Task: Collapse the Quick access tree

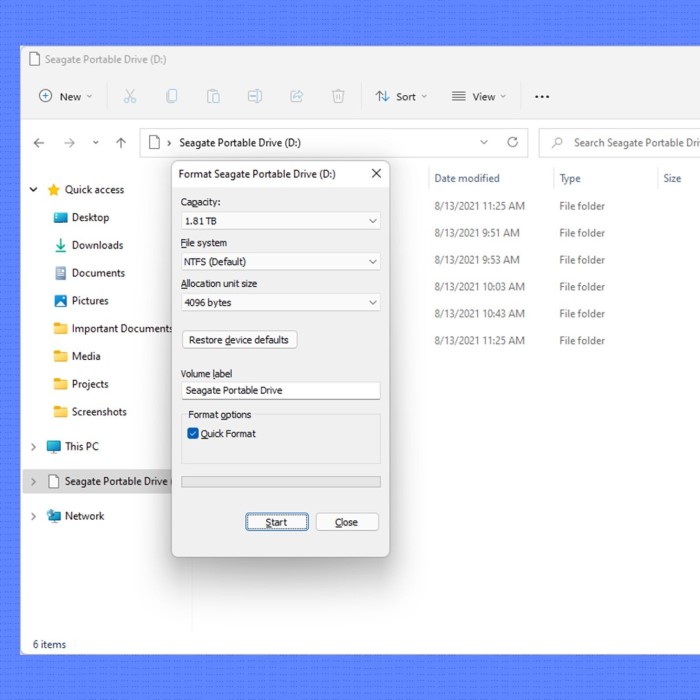Action: click(x=33, y=190)
